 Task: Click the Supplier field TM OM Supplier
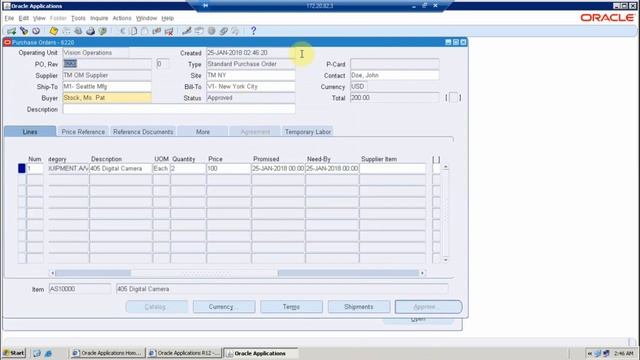click(x=107, y=76)
